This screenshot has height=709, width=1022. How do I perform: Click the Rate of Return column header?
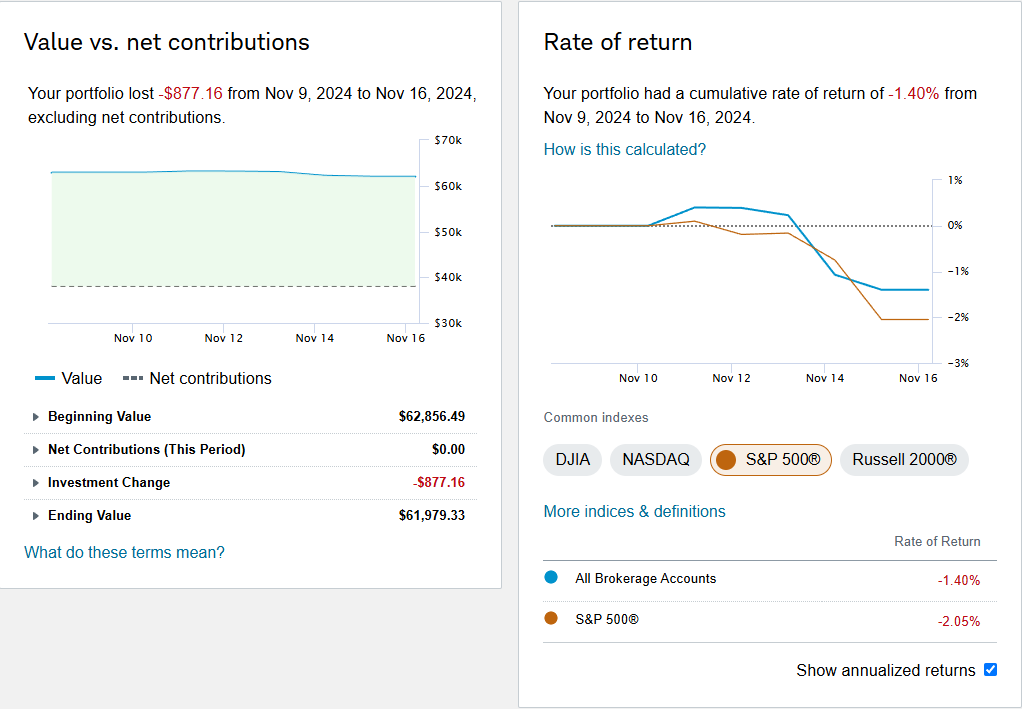pyautogui.click(x=937, y=542)
